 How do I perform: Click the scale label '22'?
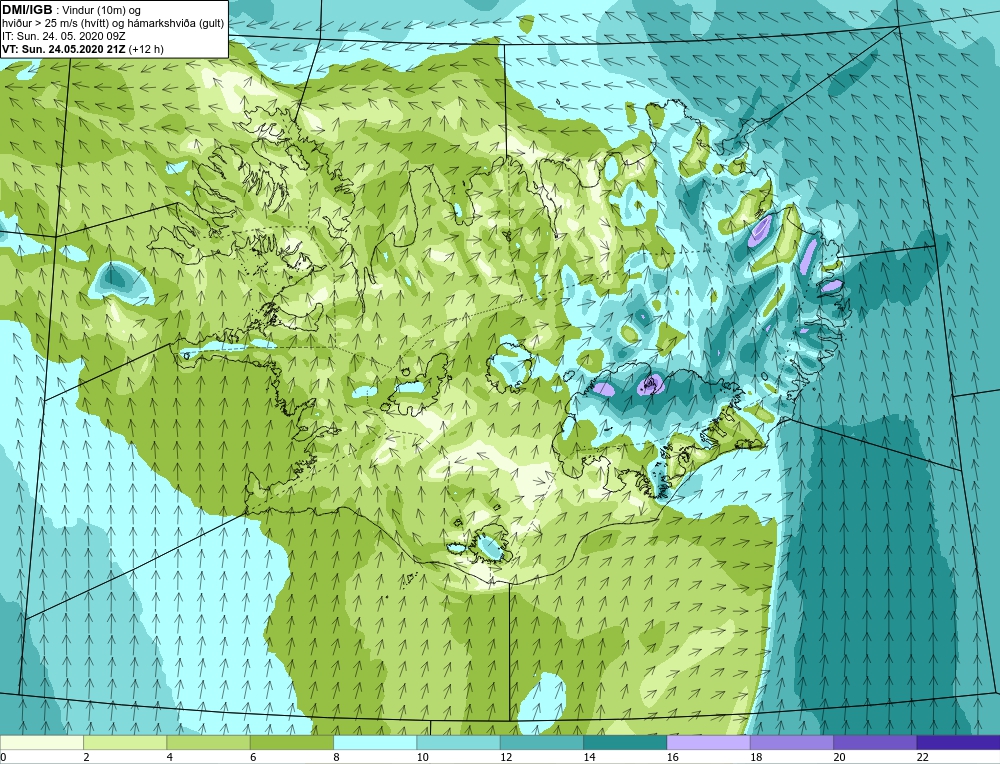[x=922, y=757]
